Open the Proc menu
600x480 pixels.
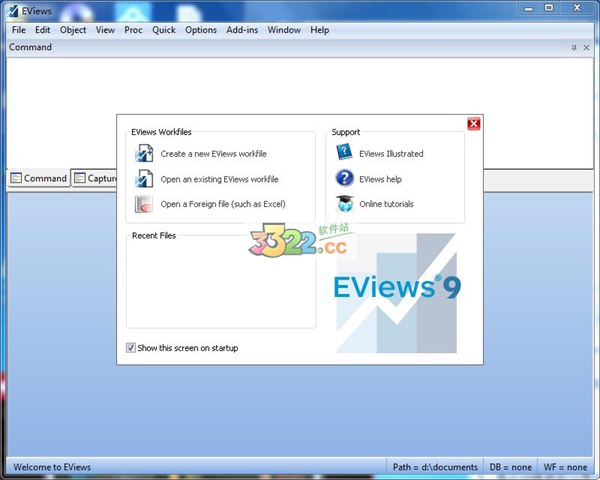click(133, 30)
